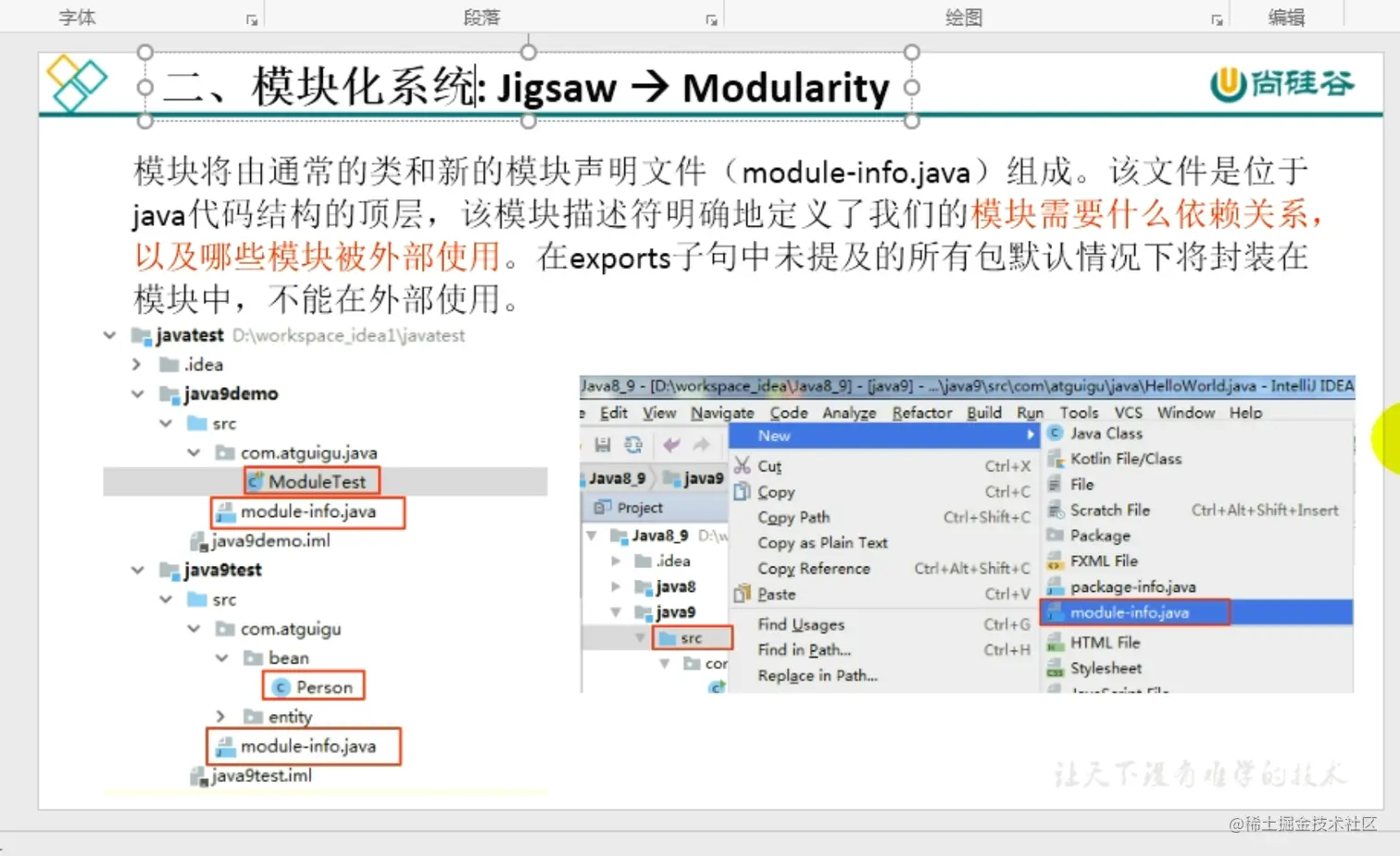Click the java9demo module folder icon
The width and height of the screenshot is (1400, 856).
tap(169, 395)
